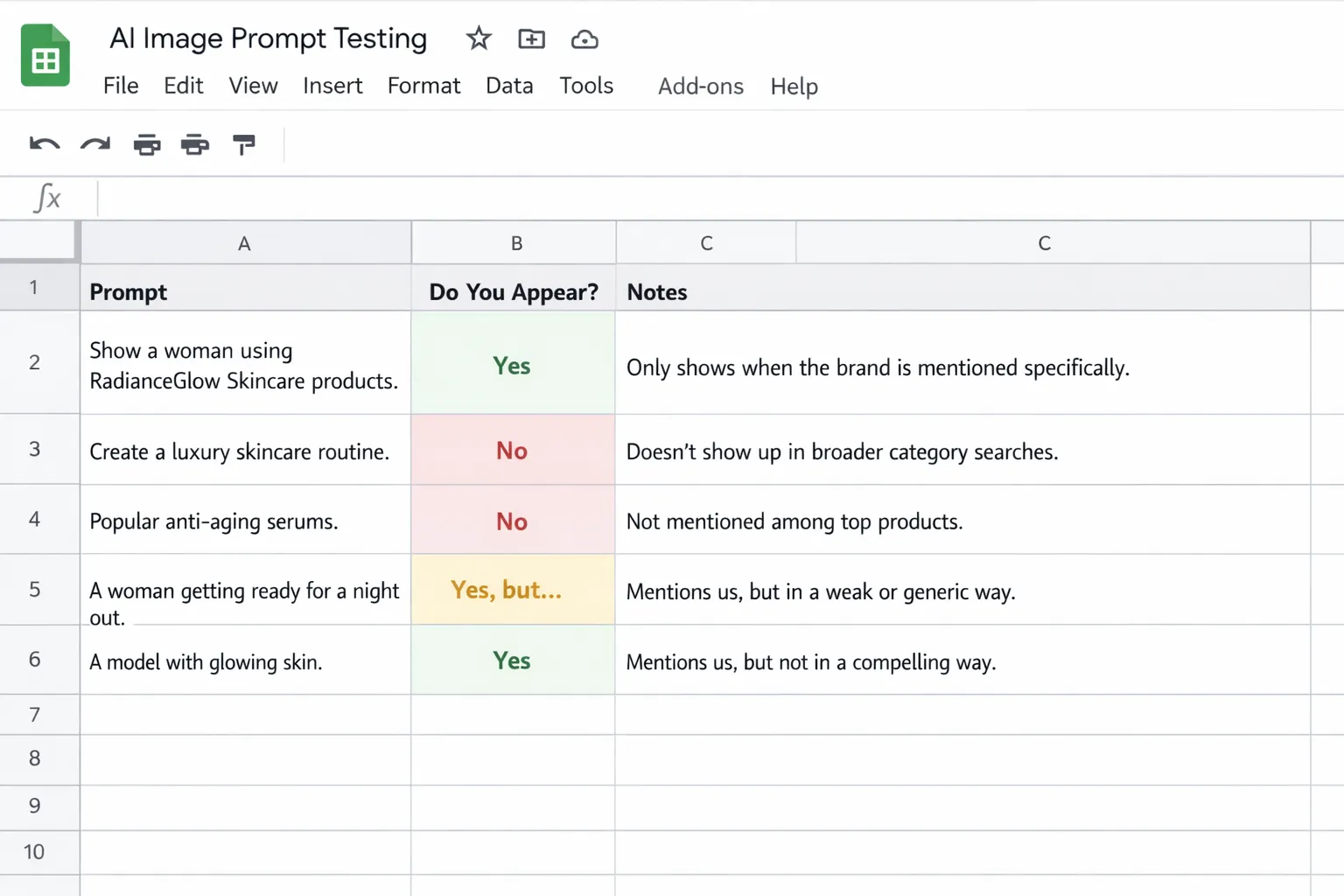The width and height of the screenshot is (1344, 896).
Task: Open the Data menu
Action: pos(509,86)
